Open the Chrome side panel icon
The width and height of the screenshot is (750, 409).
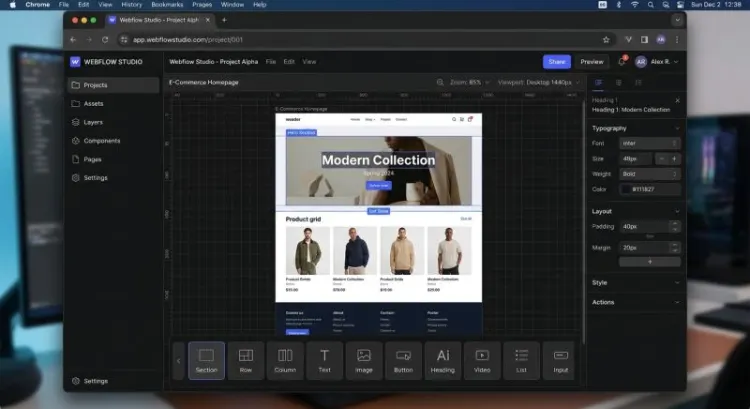(x=644, y=40)
